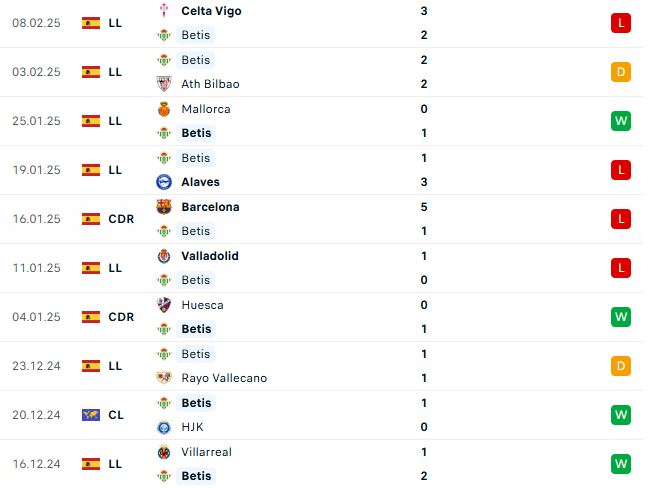Click the CDR label for Huesca match
Image resolution: width=650 pixels, height=488 pixels.
coord(121,317)
